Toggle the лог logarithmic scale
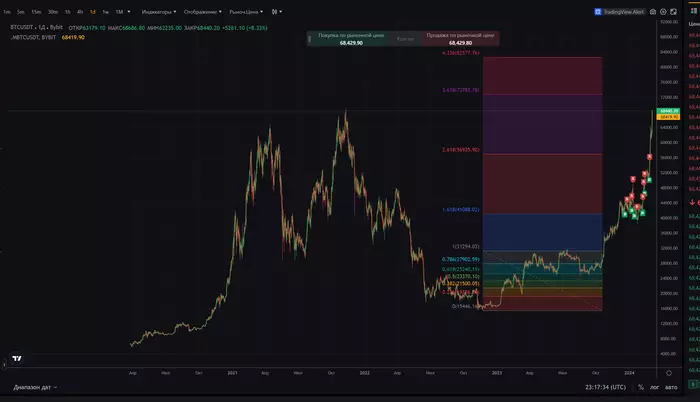Image resolution: width=700 pixels, height=402 pixels. 654,387
